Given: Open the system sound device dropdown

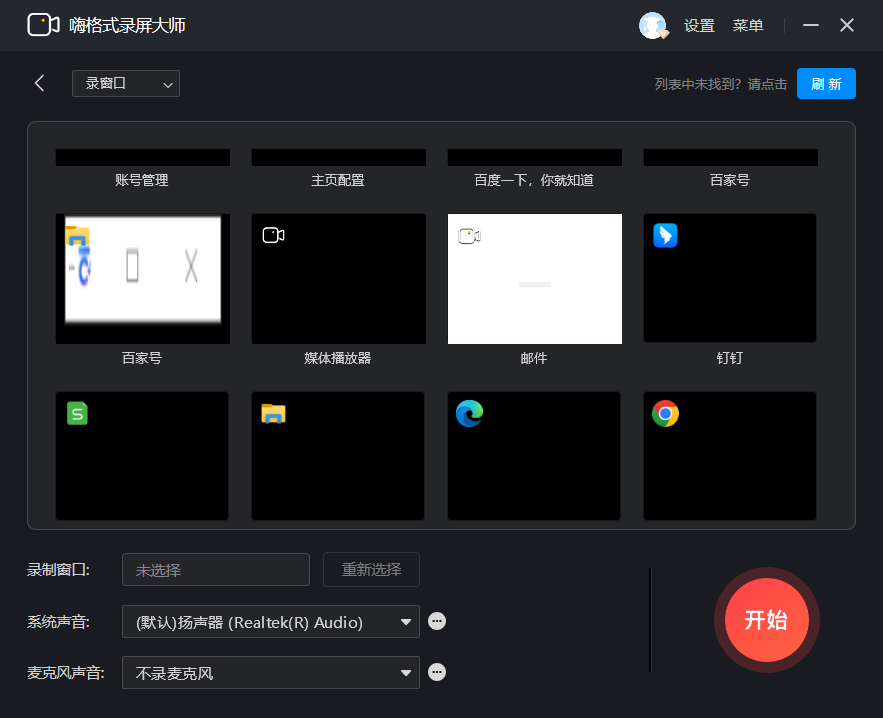Looking at the screenshot, I should pyautogui.click(x=270, y=621).
